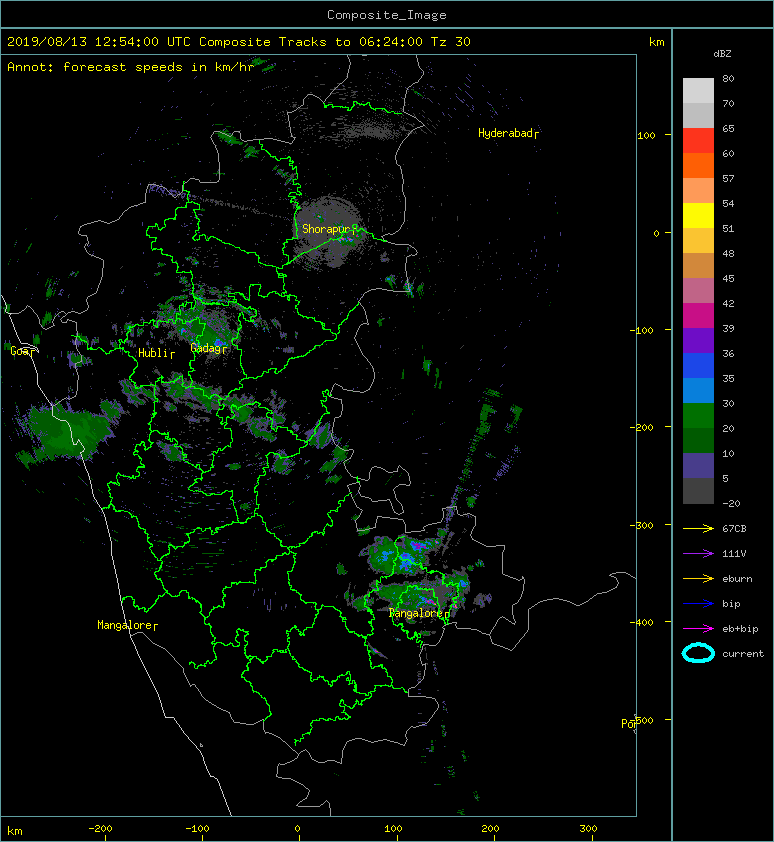
Task: Pick the violet swatch between 39 and 36 dBZ
Action: click(698, 340)
